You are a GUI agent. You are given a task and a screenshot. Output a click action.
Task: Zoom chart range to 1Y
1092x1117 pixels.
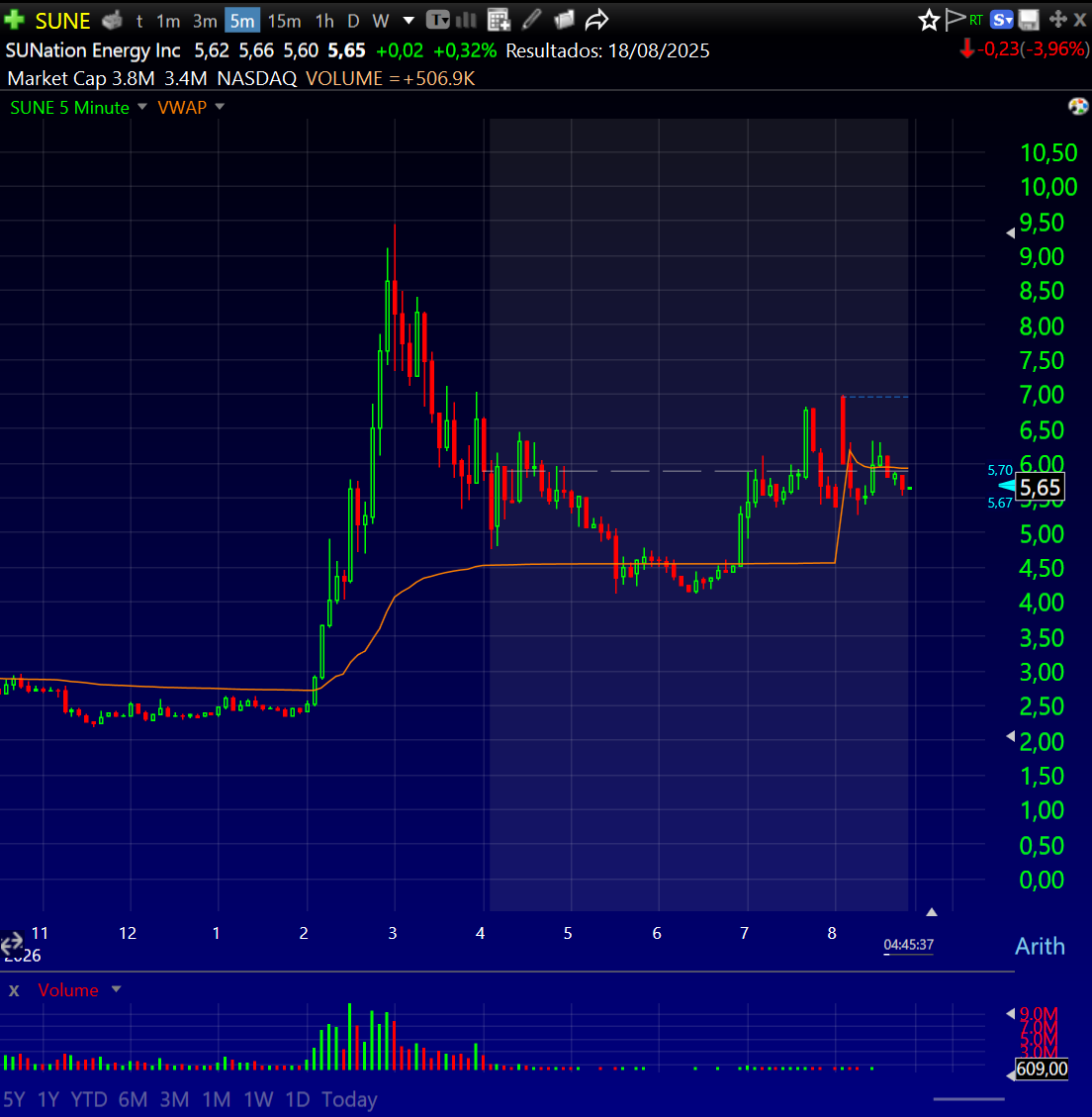tap(48, 1099)
